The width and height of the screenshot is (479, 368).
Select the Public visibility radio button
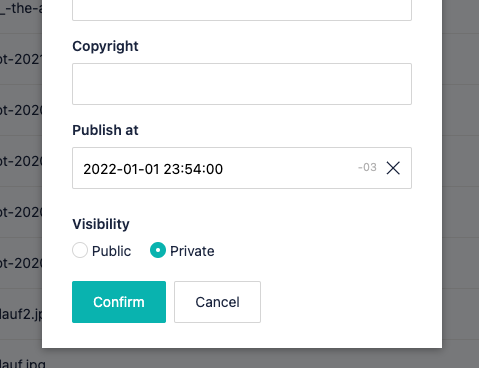click(80, 250)
